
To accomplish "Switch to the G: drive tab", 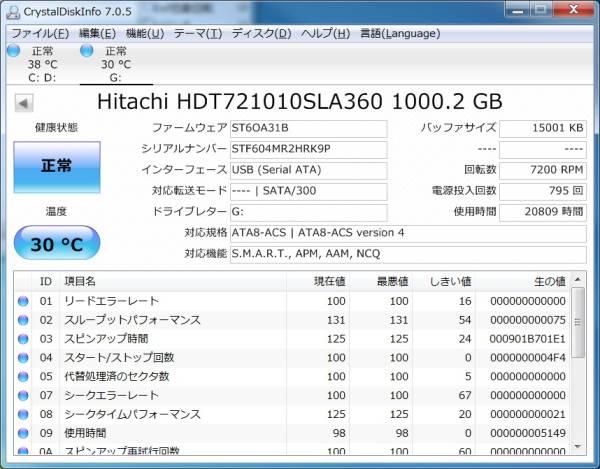I will click(116, 64).
